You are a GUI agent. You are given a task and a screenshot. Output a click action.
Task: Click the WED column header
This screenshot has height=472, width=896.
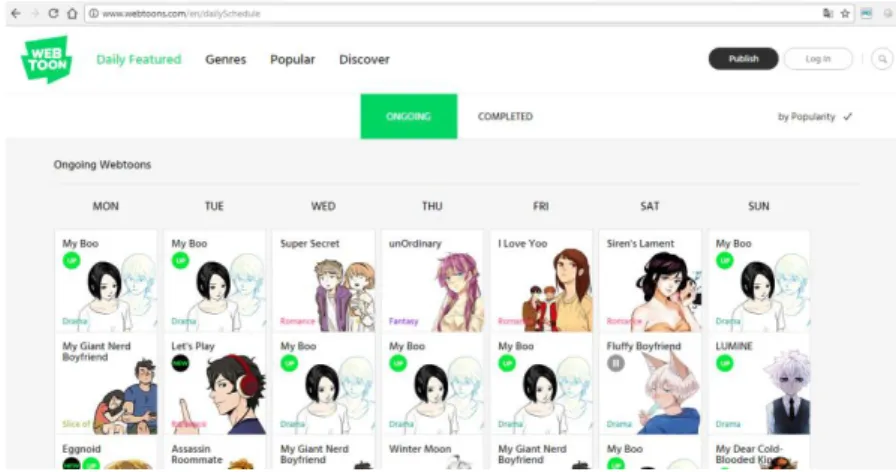pyautogui.click(x=323, y=206)
